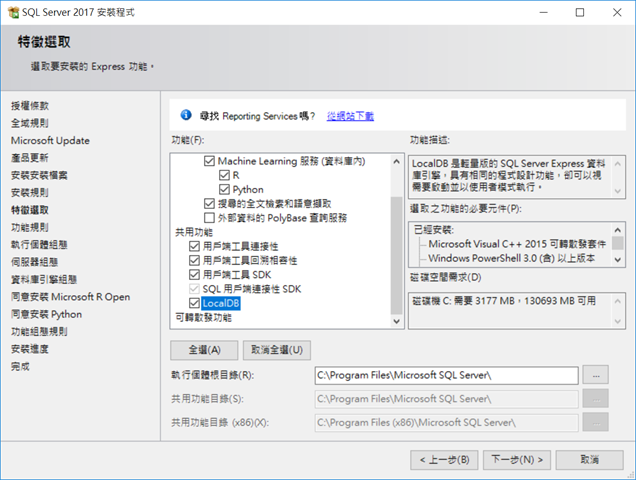Screen dimensions: 636x480
Task: Select the 安裝進度 step
Action: tap(30, 349)
